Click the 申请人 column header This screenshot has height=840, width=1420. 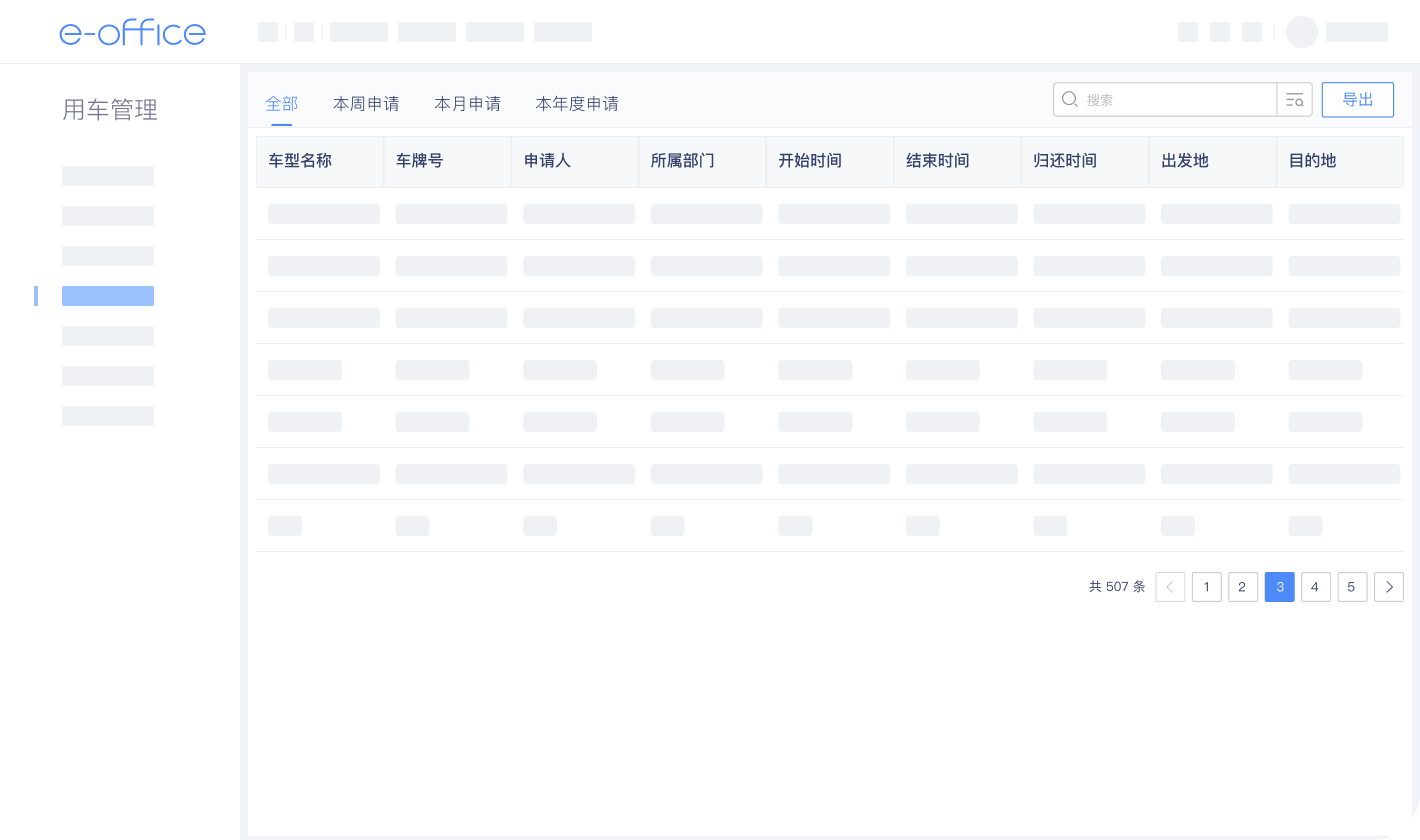pyautogui.click(x=575, y=161)
